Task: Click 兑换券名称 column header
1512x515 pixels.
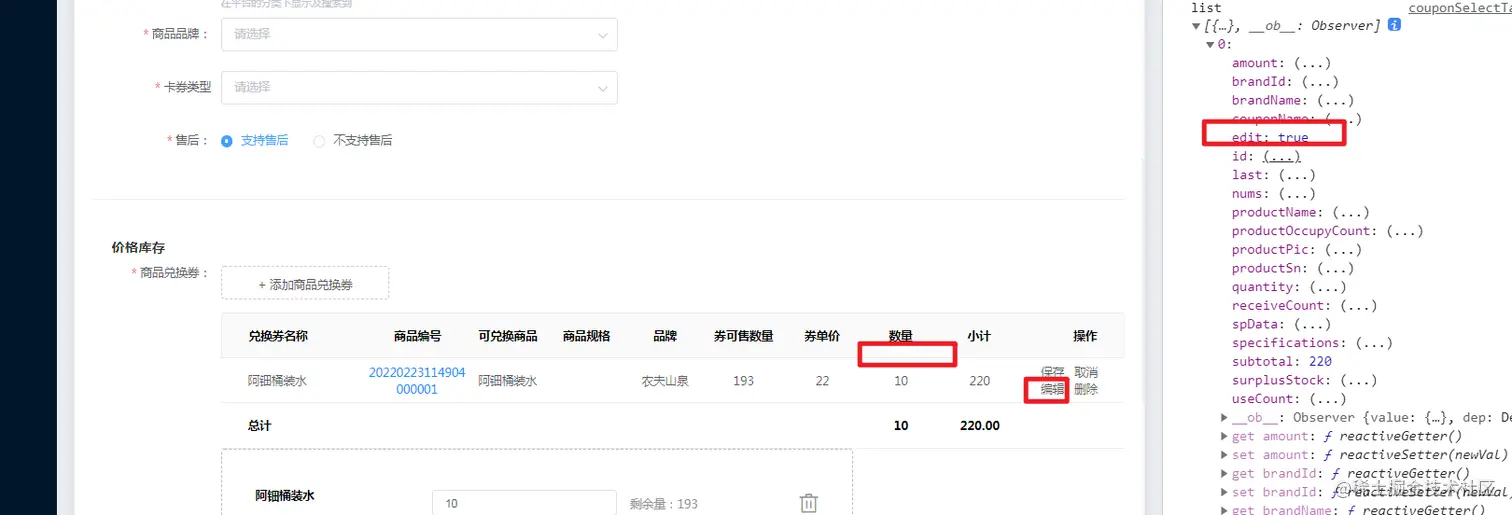Action: coord(278,336)
